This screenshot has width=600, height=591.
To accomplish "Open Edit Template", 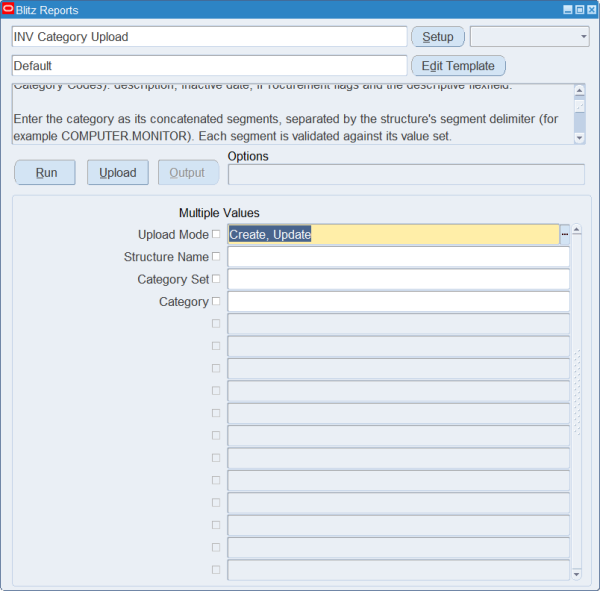I will (x=458, y=66).
